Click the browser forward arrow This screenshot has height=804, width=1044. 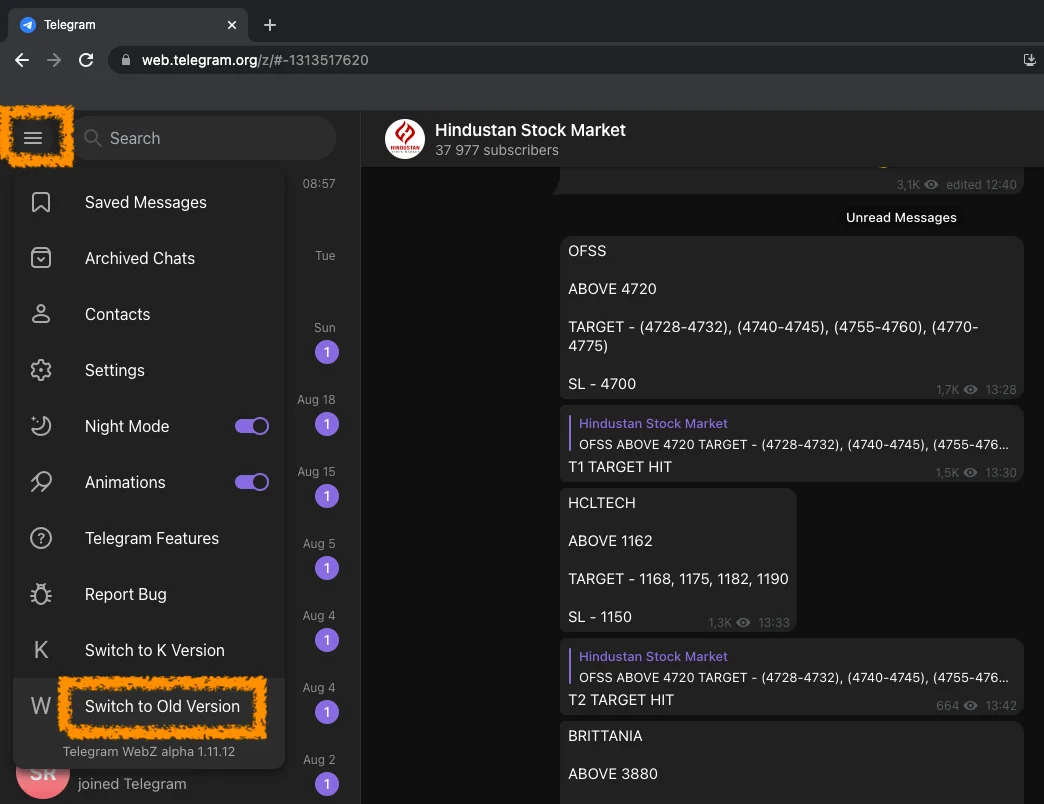[x=54, y=60]
